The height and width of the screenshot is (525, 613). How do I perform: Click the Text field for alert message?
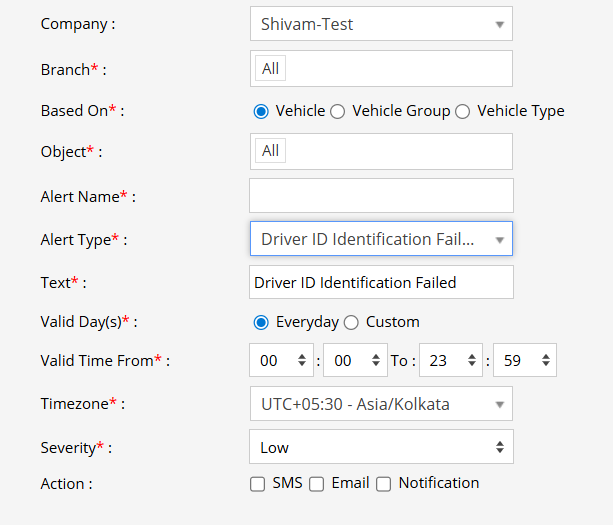[x=380, y=282]
